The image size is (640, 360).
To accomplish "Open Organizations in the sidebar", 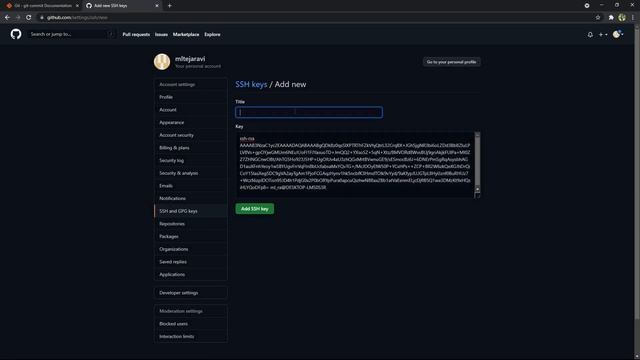I will click(x=191, y=249).
